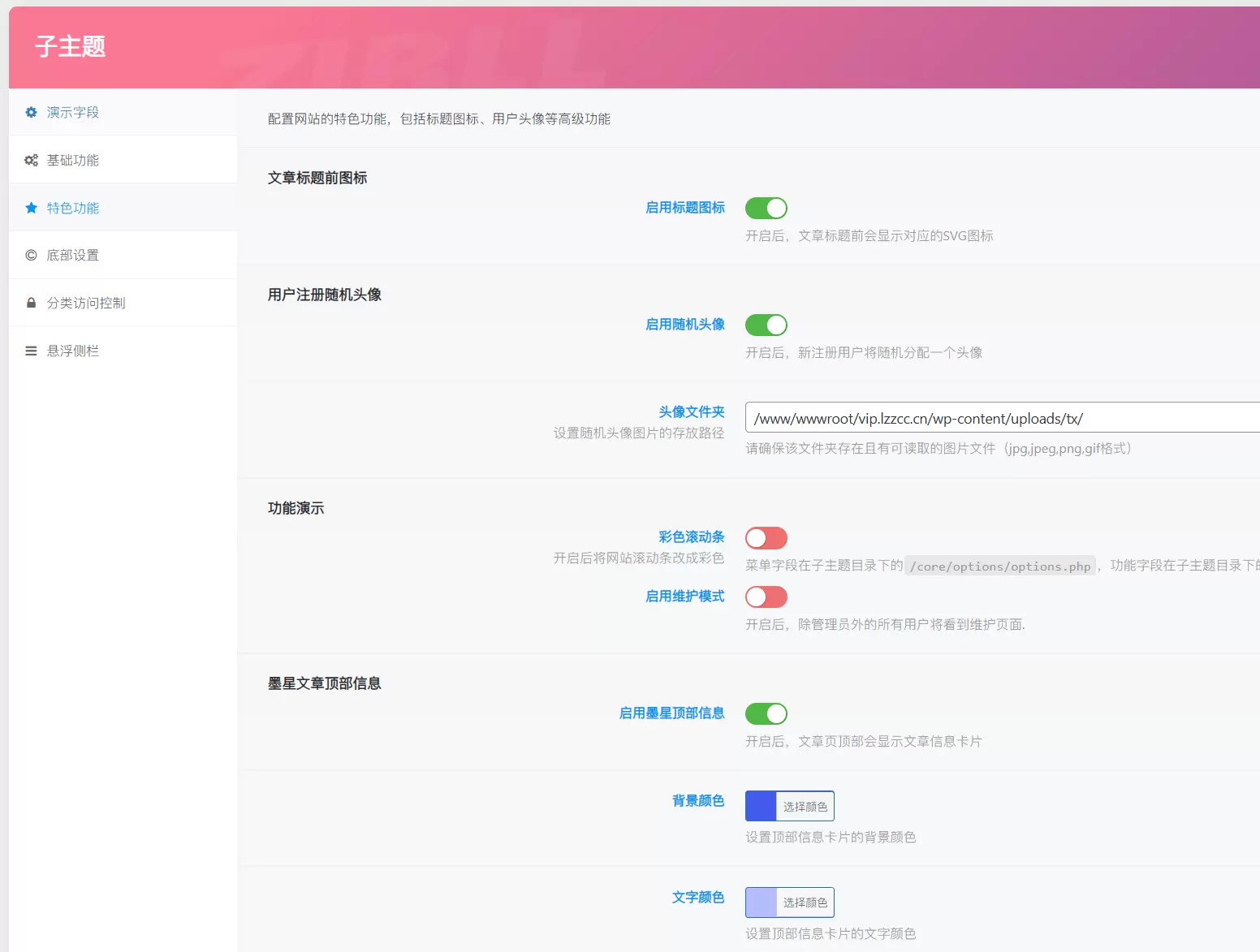Click the gear icon beside 演示字段
This screenshot has width=1260, height=952.
tap(31, 112)
